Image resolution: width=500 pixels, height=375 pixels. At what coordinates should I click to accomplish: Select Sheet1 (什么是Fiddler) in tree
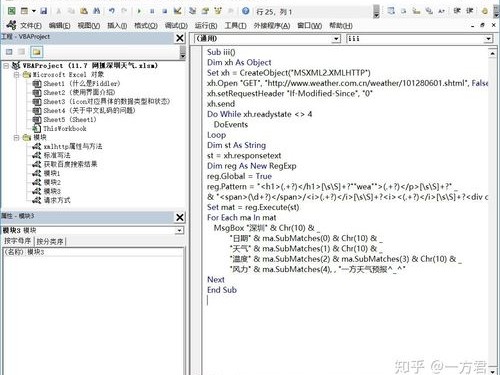(x=76, y=83)
